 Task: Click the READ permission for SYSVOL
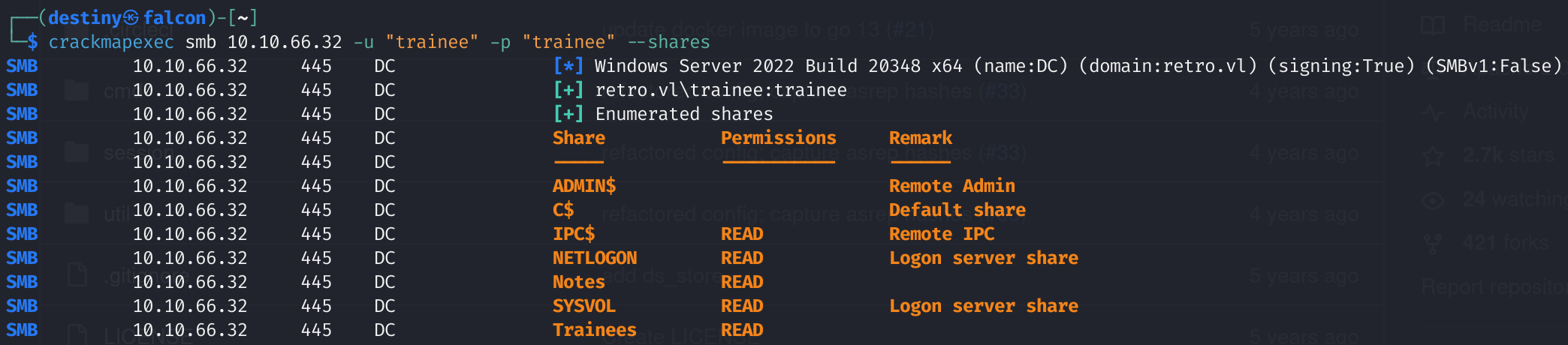[x=741, y=306]
